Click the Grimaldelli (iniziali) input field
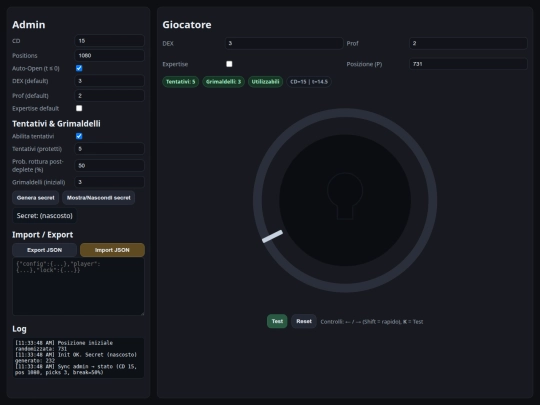 (110, 182)
